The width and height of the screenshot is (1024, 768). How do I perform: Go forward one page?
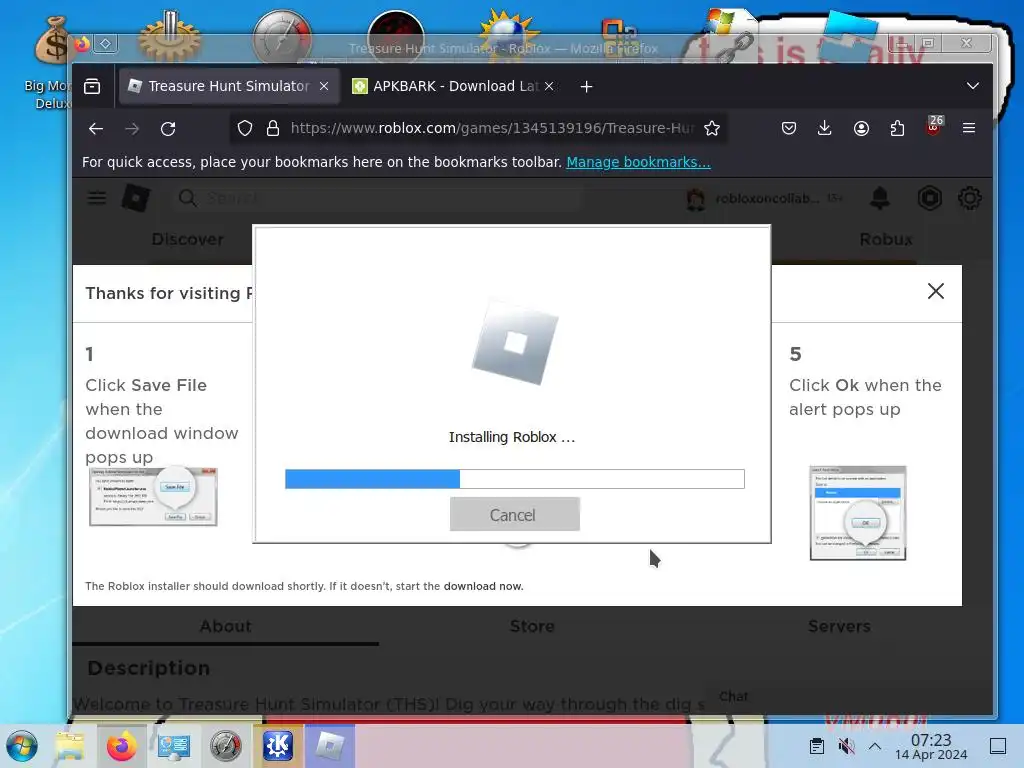click(x=132, y=129)
